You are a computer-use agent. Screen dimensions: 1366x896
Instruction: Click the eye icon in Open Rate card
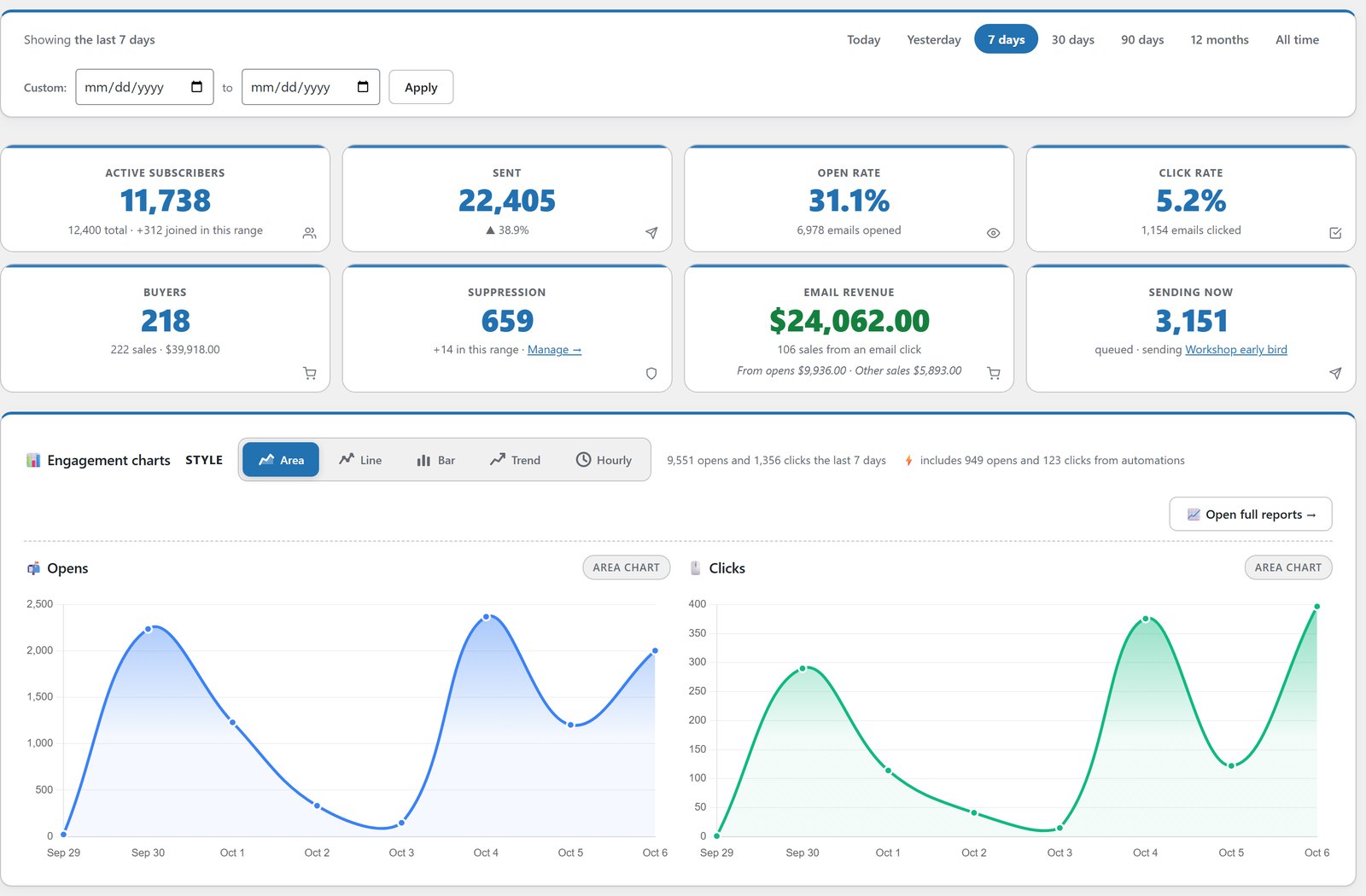[993, 233]
